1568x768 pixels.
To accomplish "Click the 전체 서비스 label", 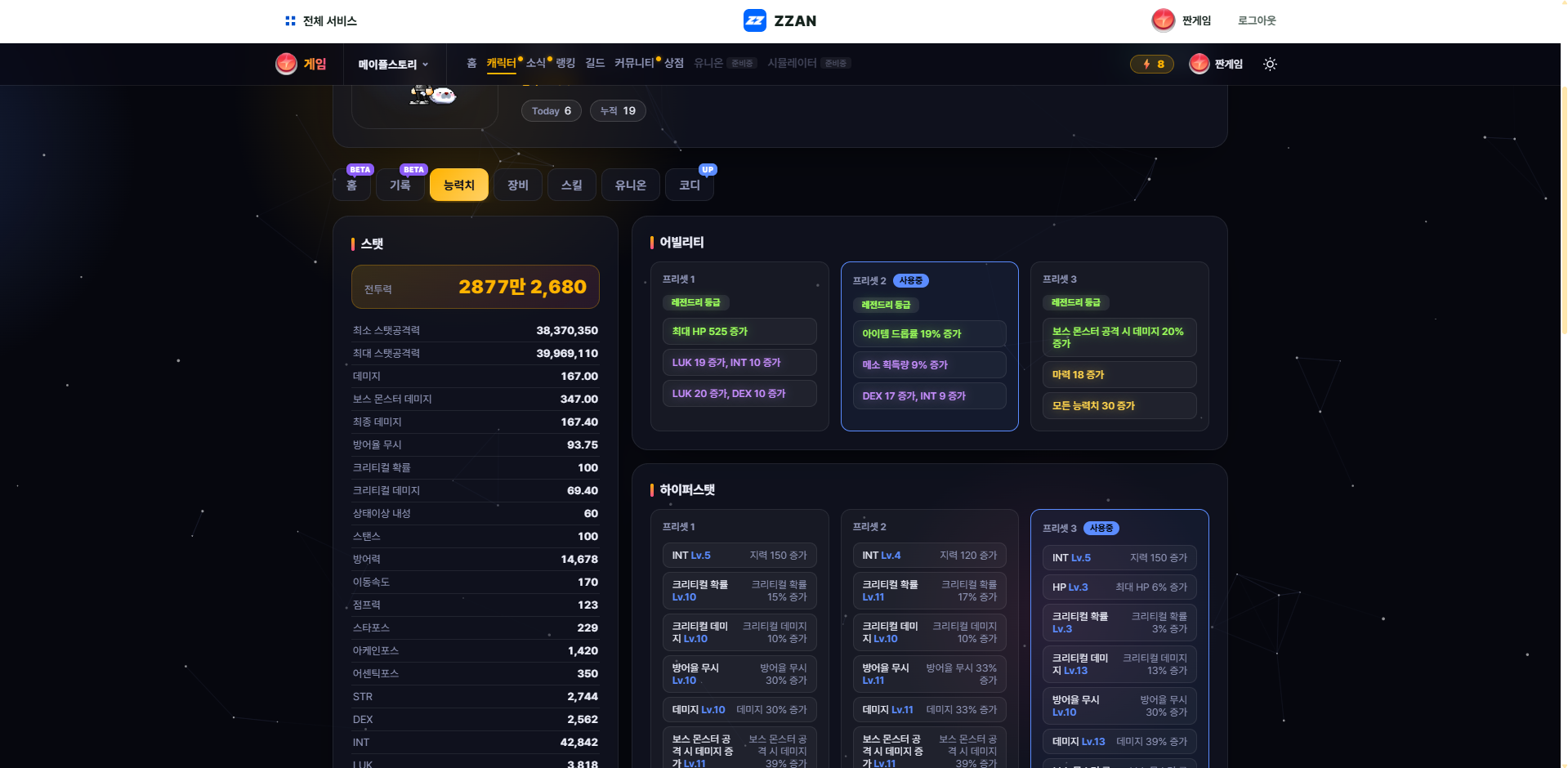I will tap(329, 21).
